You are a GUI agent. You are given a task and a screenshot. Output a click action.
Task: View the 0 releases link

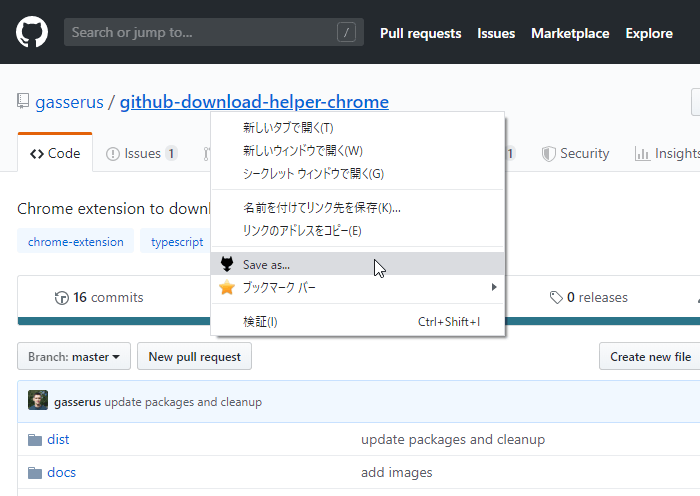[x=588, y=297]
